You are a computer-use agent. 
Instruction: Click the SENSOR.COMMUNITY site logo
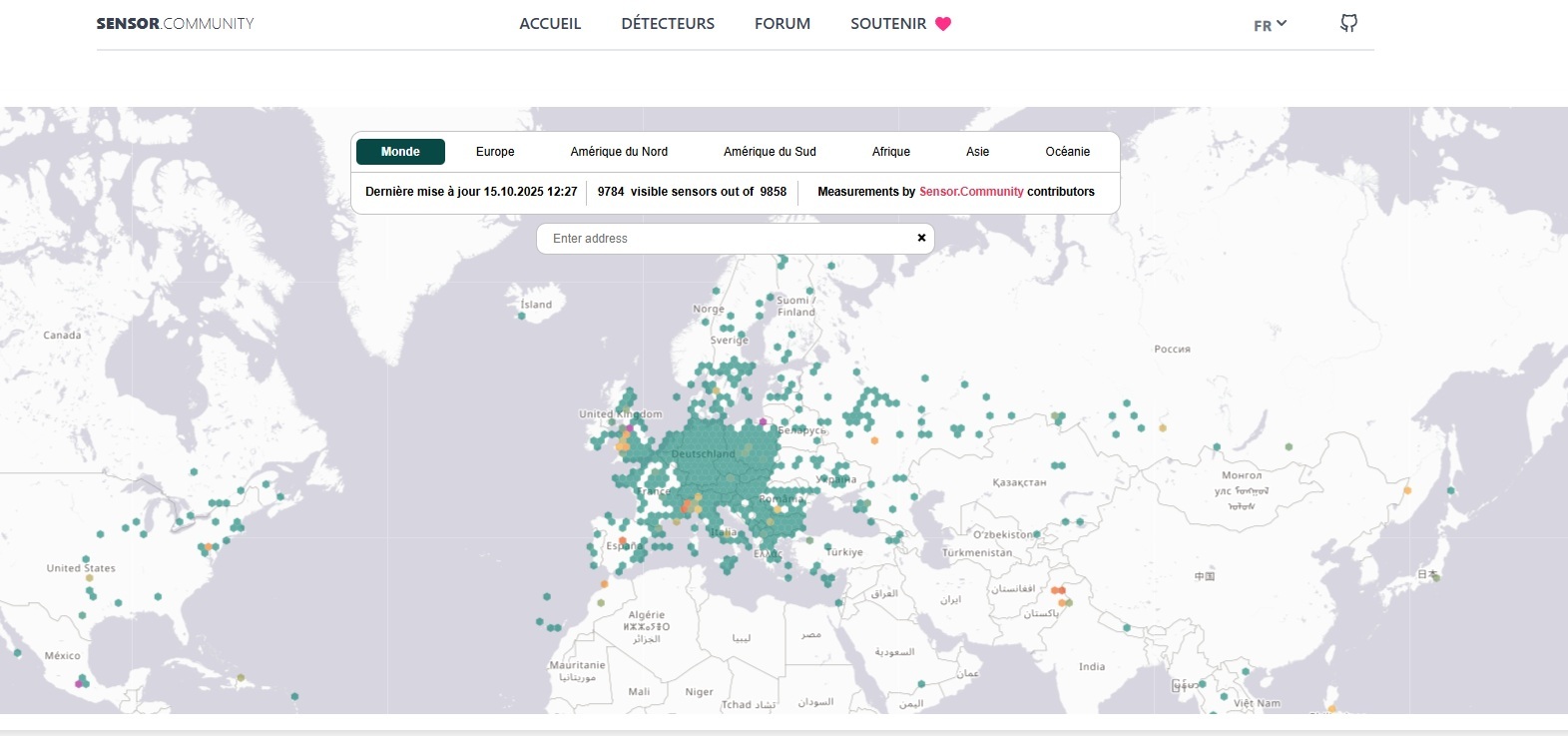pyautogui.click(x=176, y=24)
